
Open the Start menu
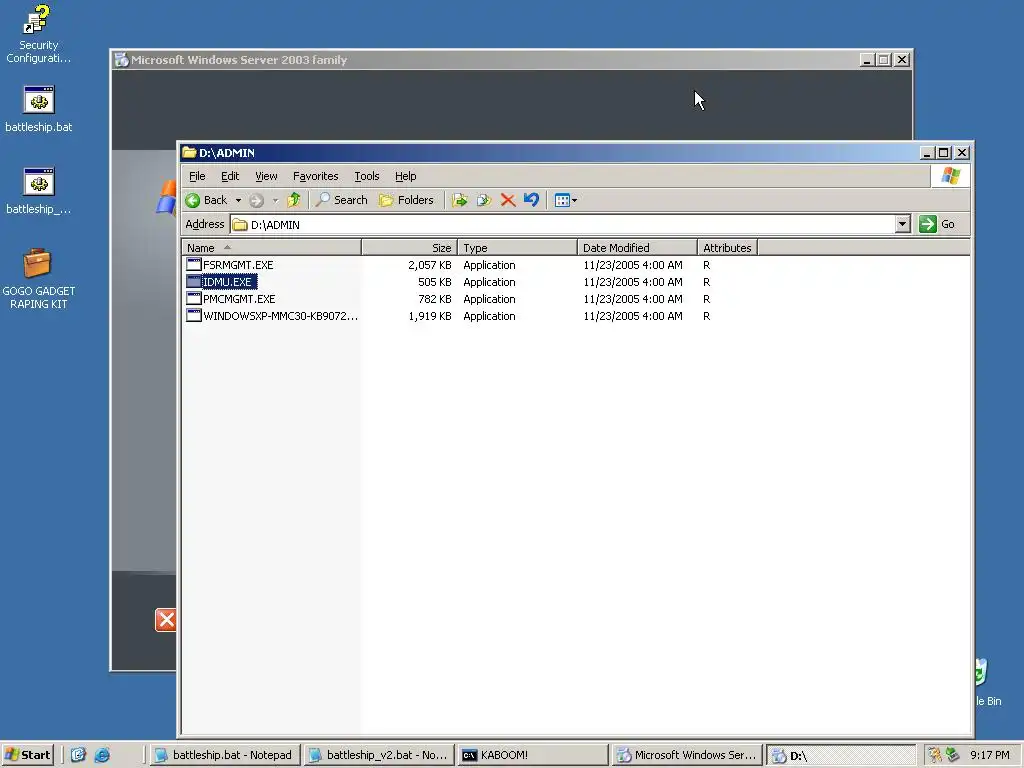tap(27, 755)
